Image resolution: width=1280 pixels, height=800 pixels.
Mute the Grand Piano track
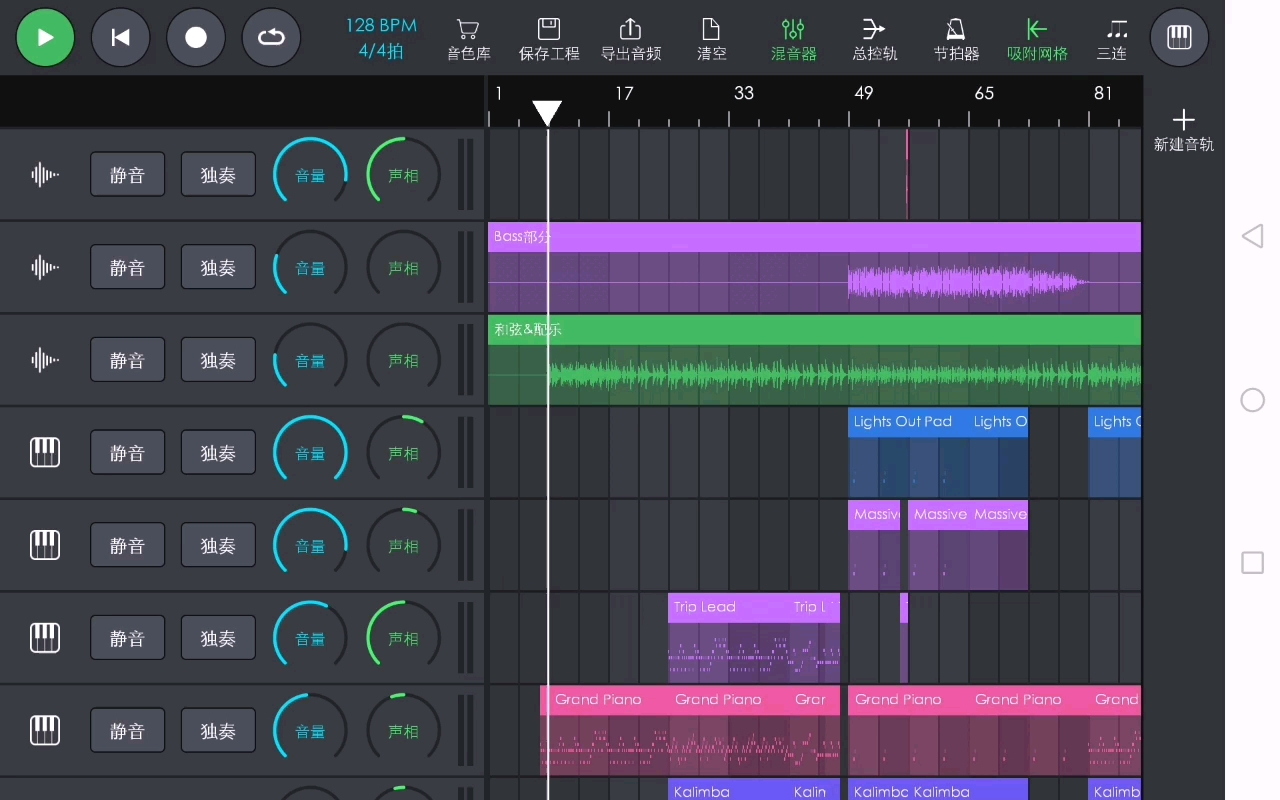click(x=127, y=731)
